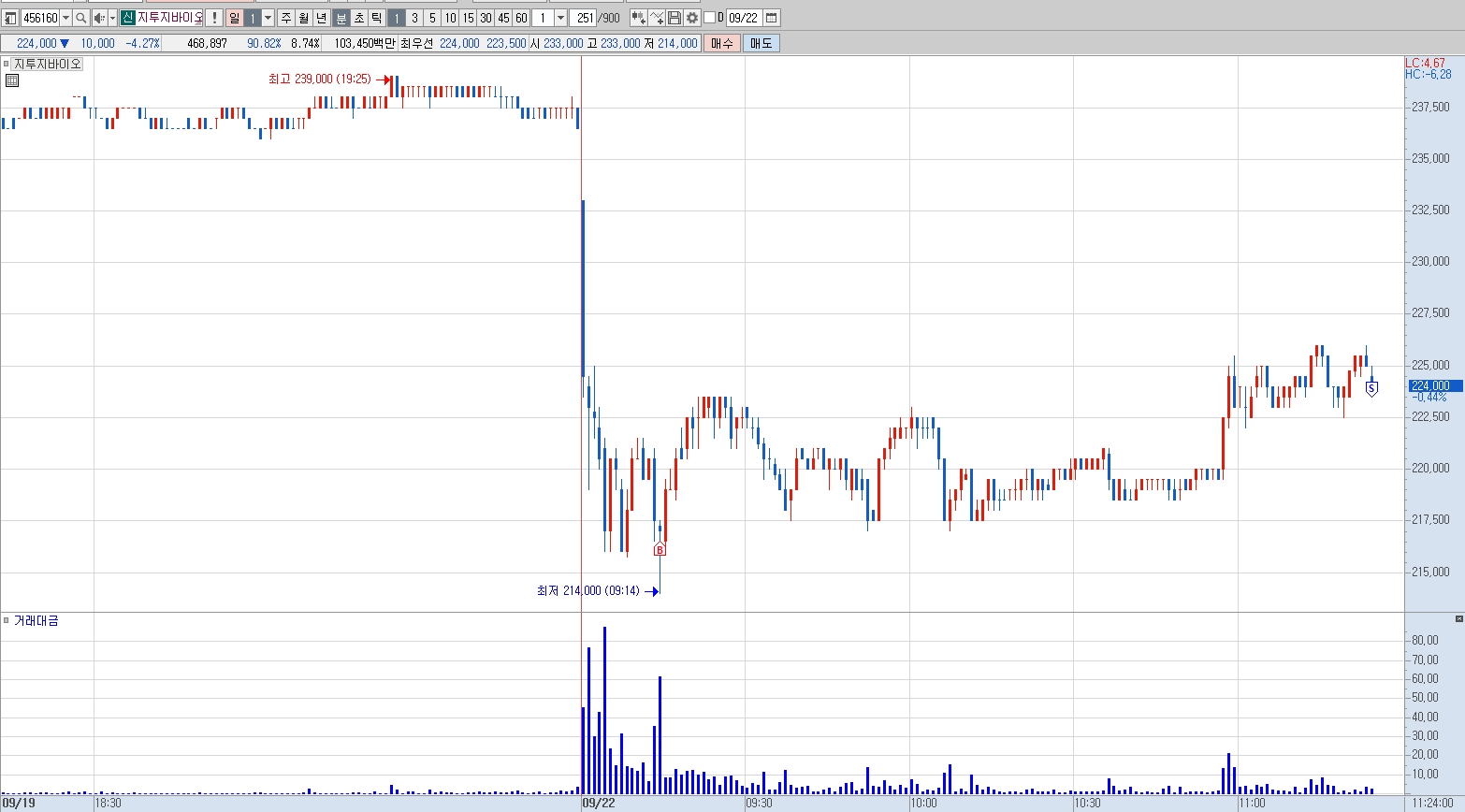Click the HC:-6.28 indicator text
The image size is (1465, 812).
click(x=1428, y=75)
